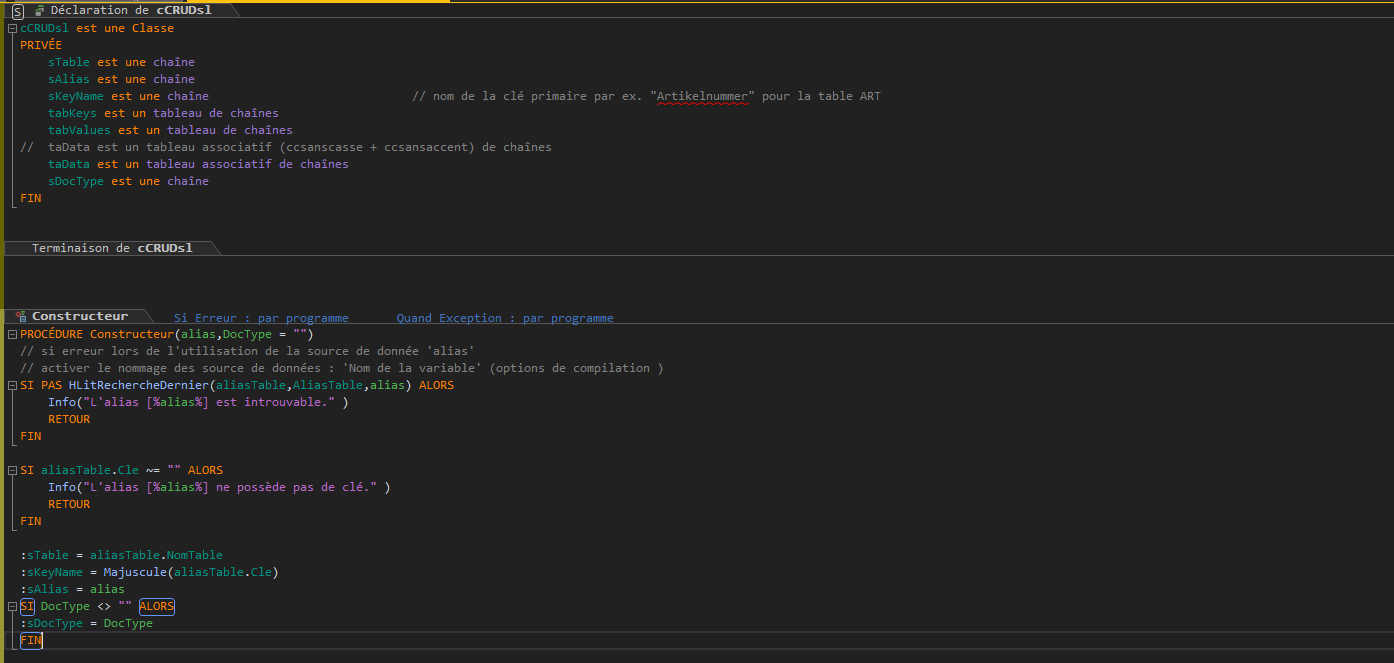This screenshot has width=1394, height=663.
Task: Click the 'sTable est une chaîne' line
Action: [121, 62]
